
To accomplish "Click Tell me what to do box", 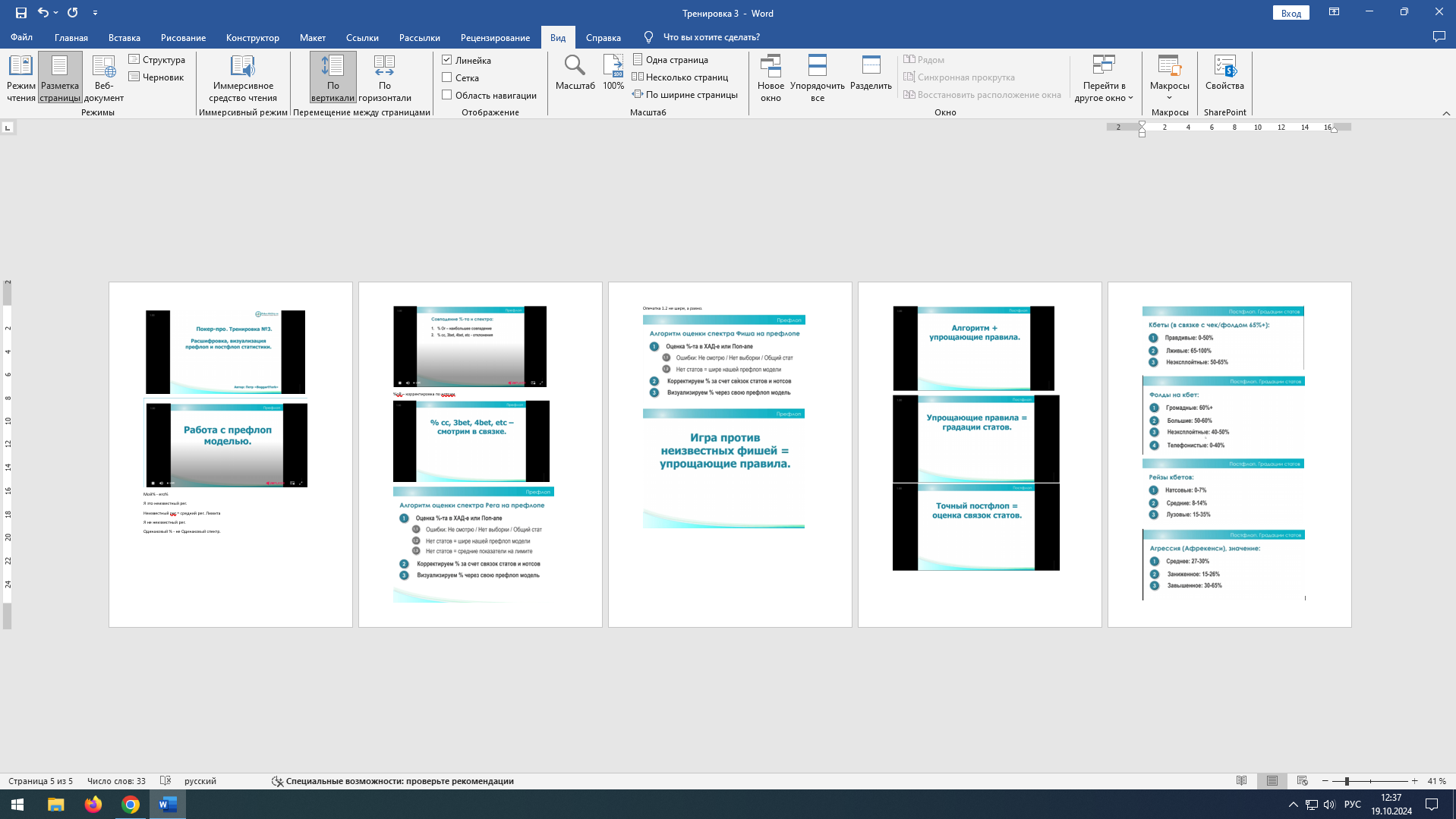I will tap(711, 37).
